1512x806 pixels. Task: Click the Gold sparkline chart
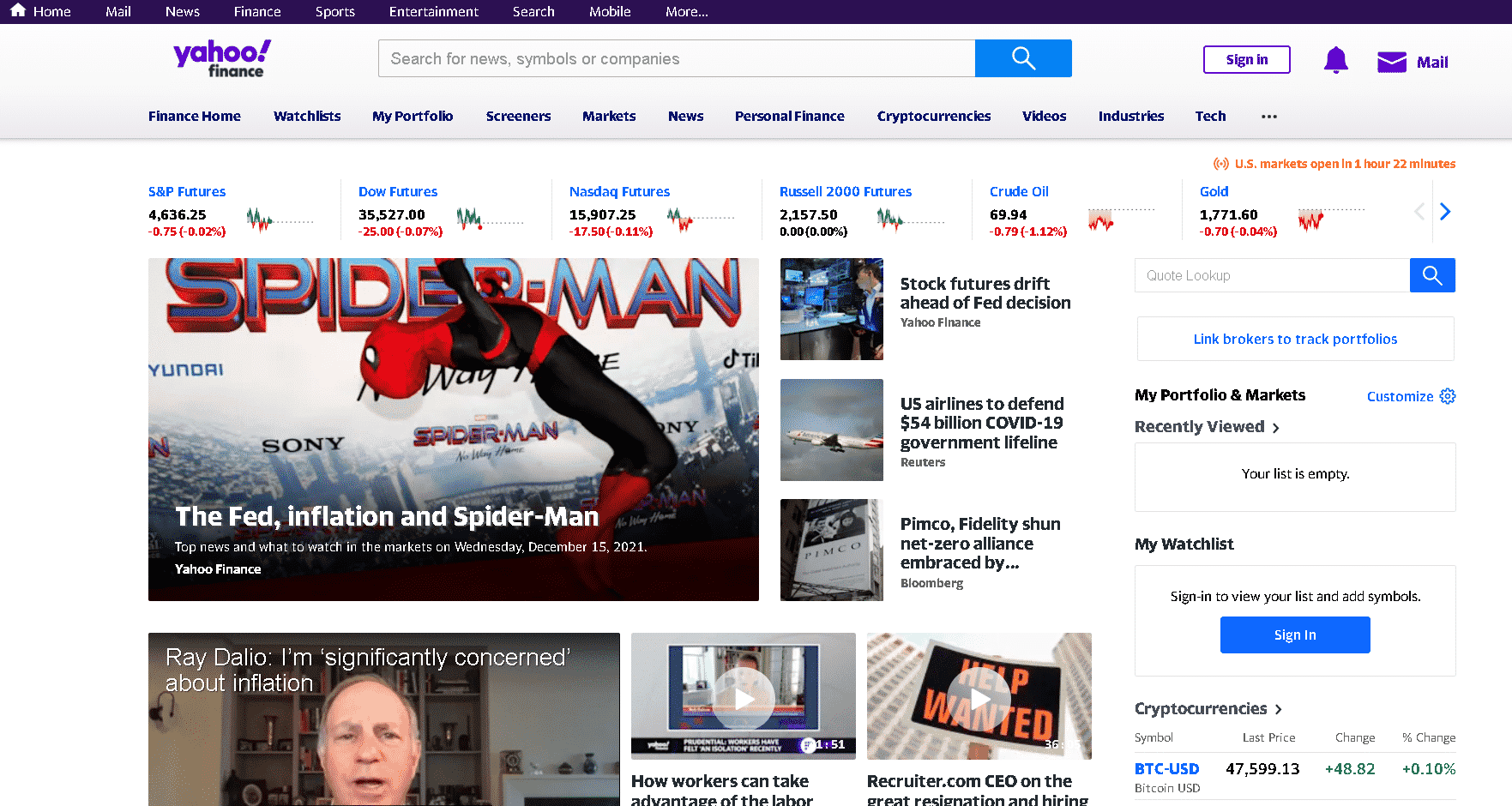point(1331,220)
